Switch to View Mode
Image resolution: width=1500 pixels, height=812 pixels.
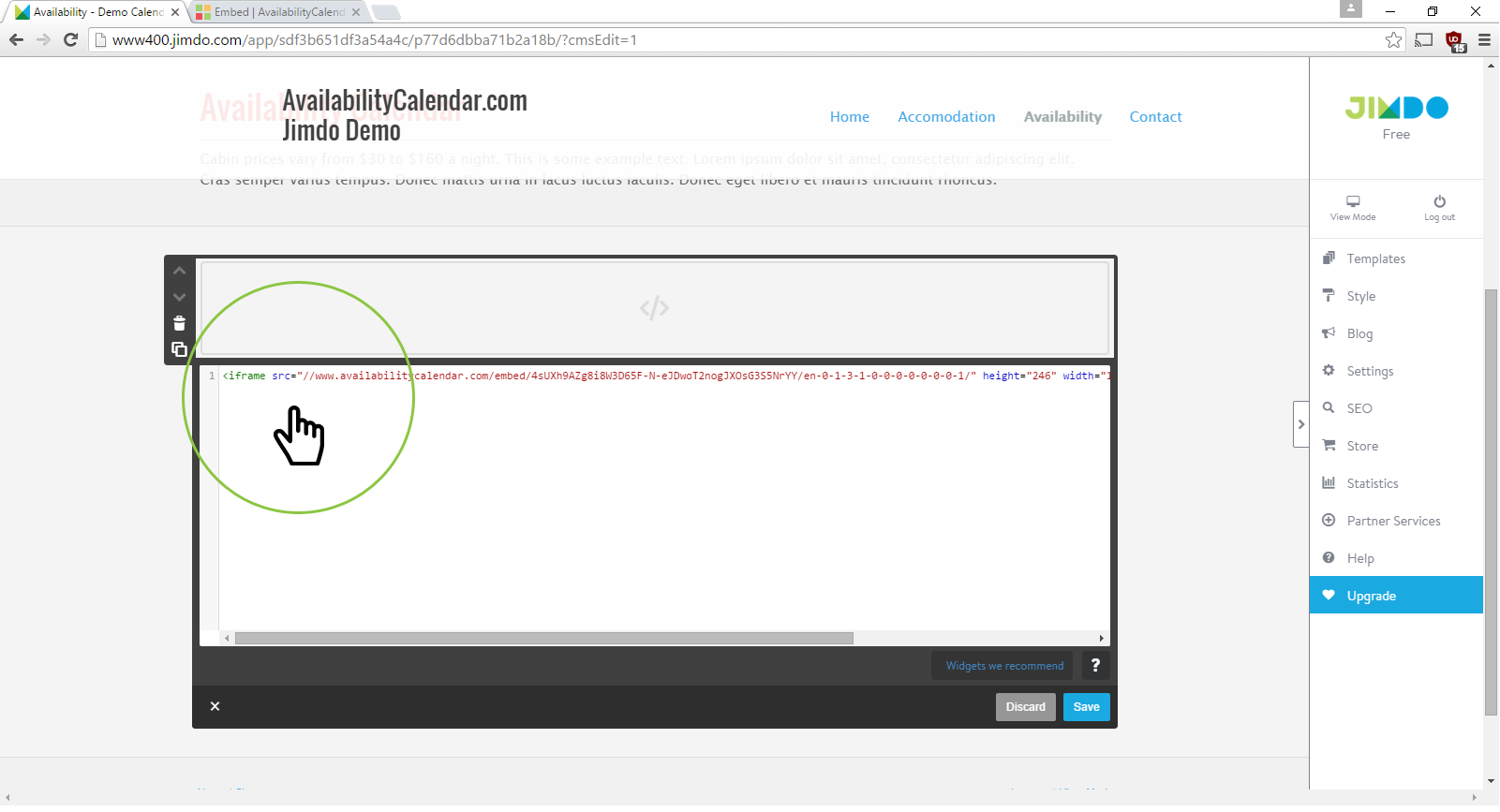tap(1353, 208)
